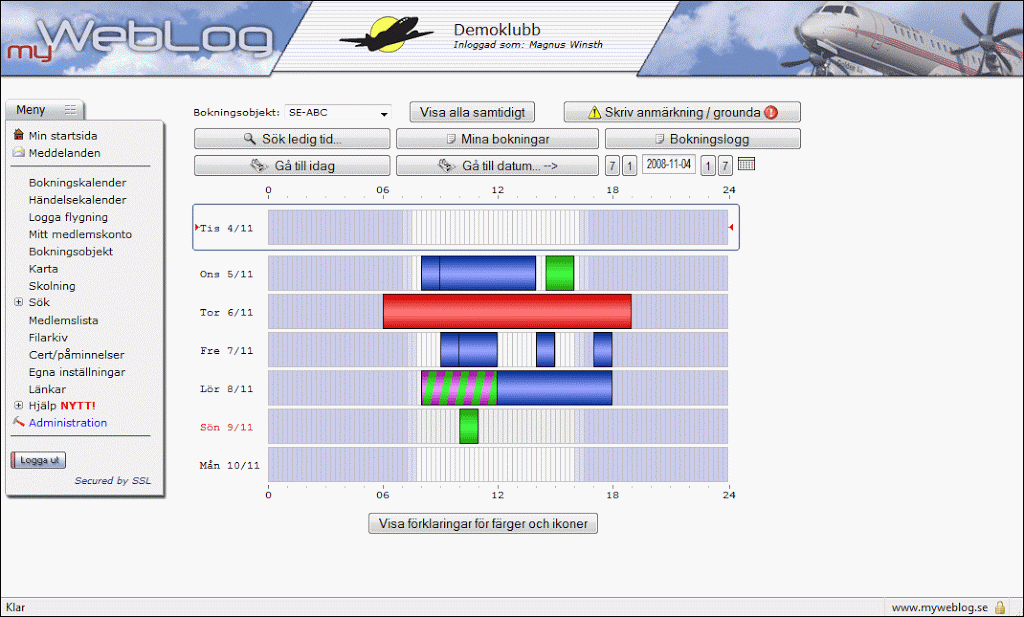The width and height of the screenshot is (1024, 617).
Task: Open Egna inställningar menu item
Action: click(x=77, y=372)
